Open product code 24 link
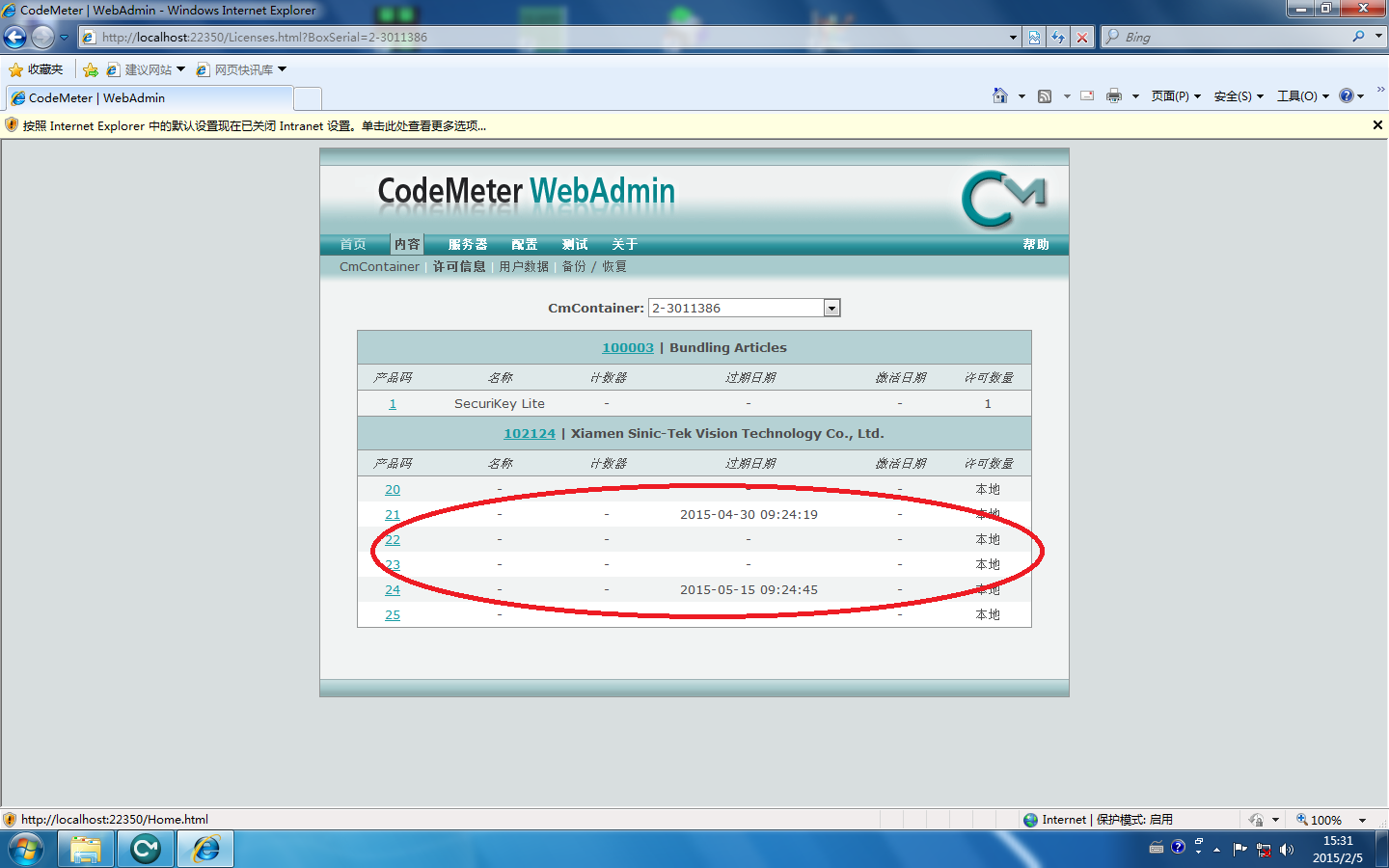The image size is (1389, 868). pos(393,589)
